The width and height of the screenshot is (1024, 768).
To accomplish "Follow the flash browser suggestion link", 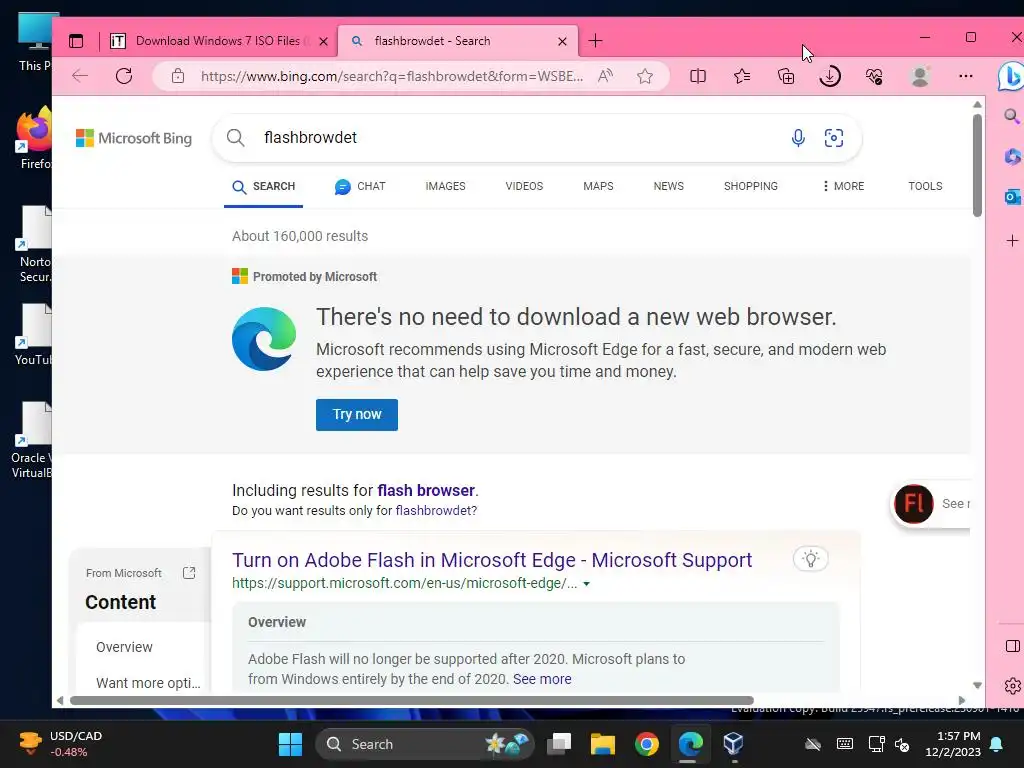I will click(x=426, y=490).
